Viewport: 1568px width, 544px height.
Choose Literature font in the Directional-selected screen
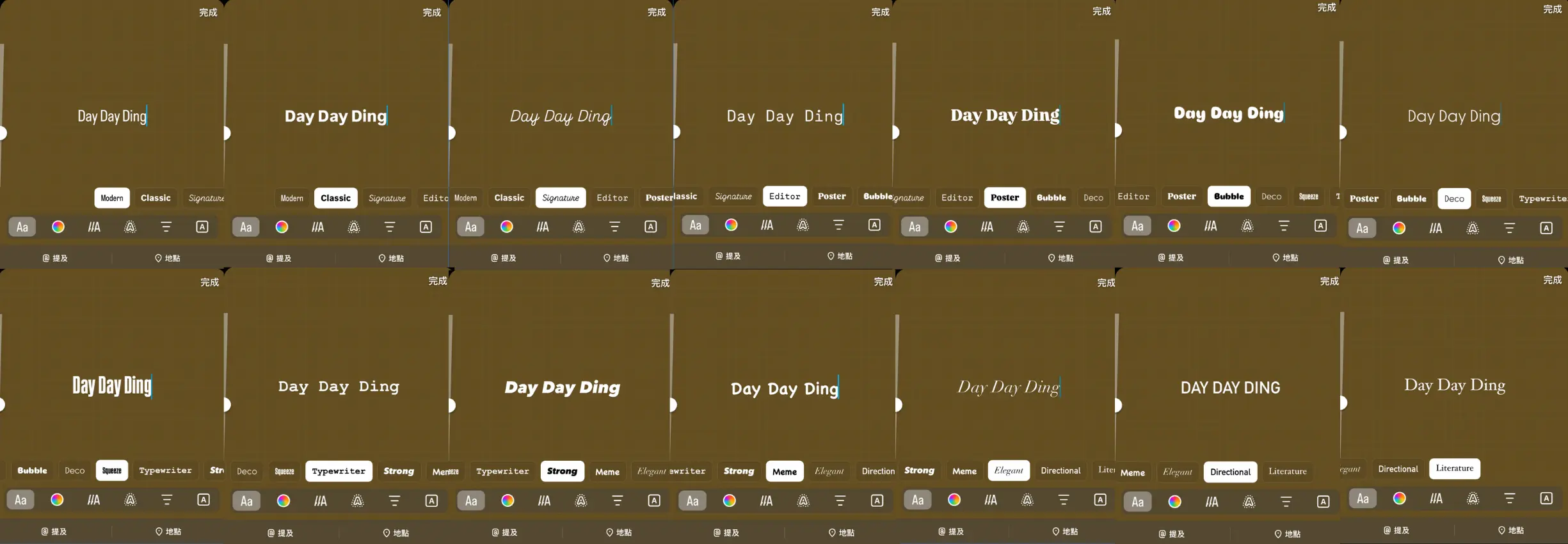1288,472
